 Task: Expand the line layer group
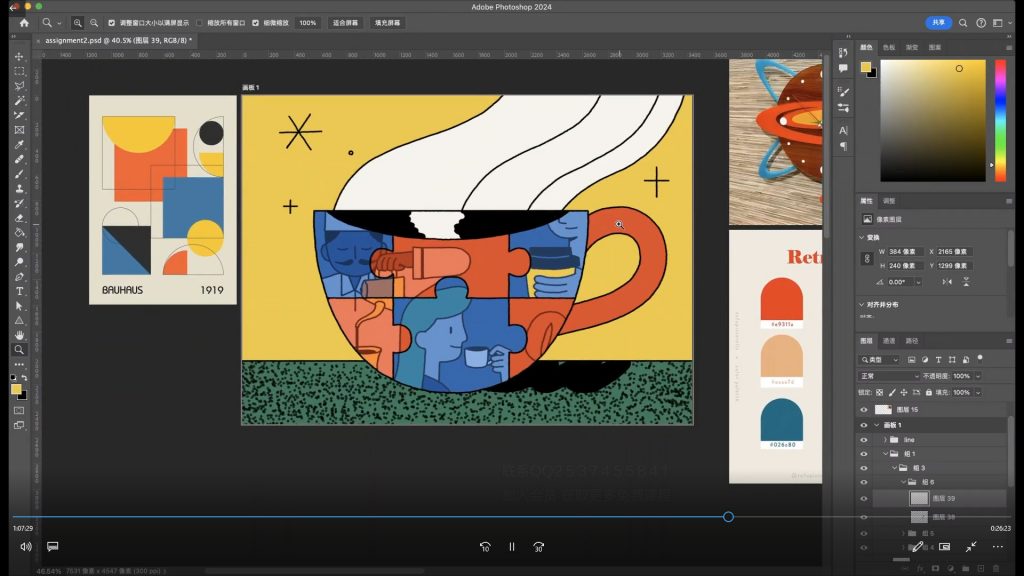click(x=885, y=439)
